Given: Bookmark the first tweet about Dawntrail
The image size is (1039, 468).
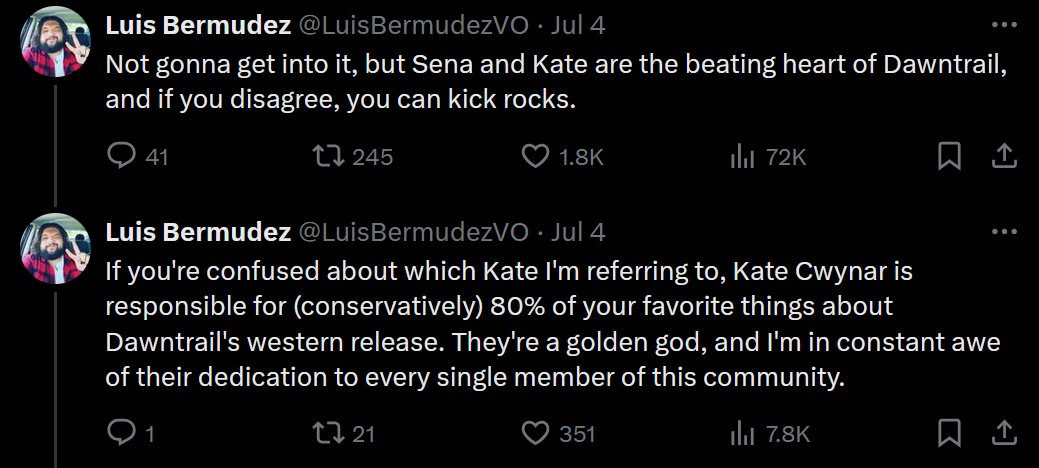Looking at the screenshot, I should [949, 157].
